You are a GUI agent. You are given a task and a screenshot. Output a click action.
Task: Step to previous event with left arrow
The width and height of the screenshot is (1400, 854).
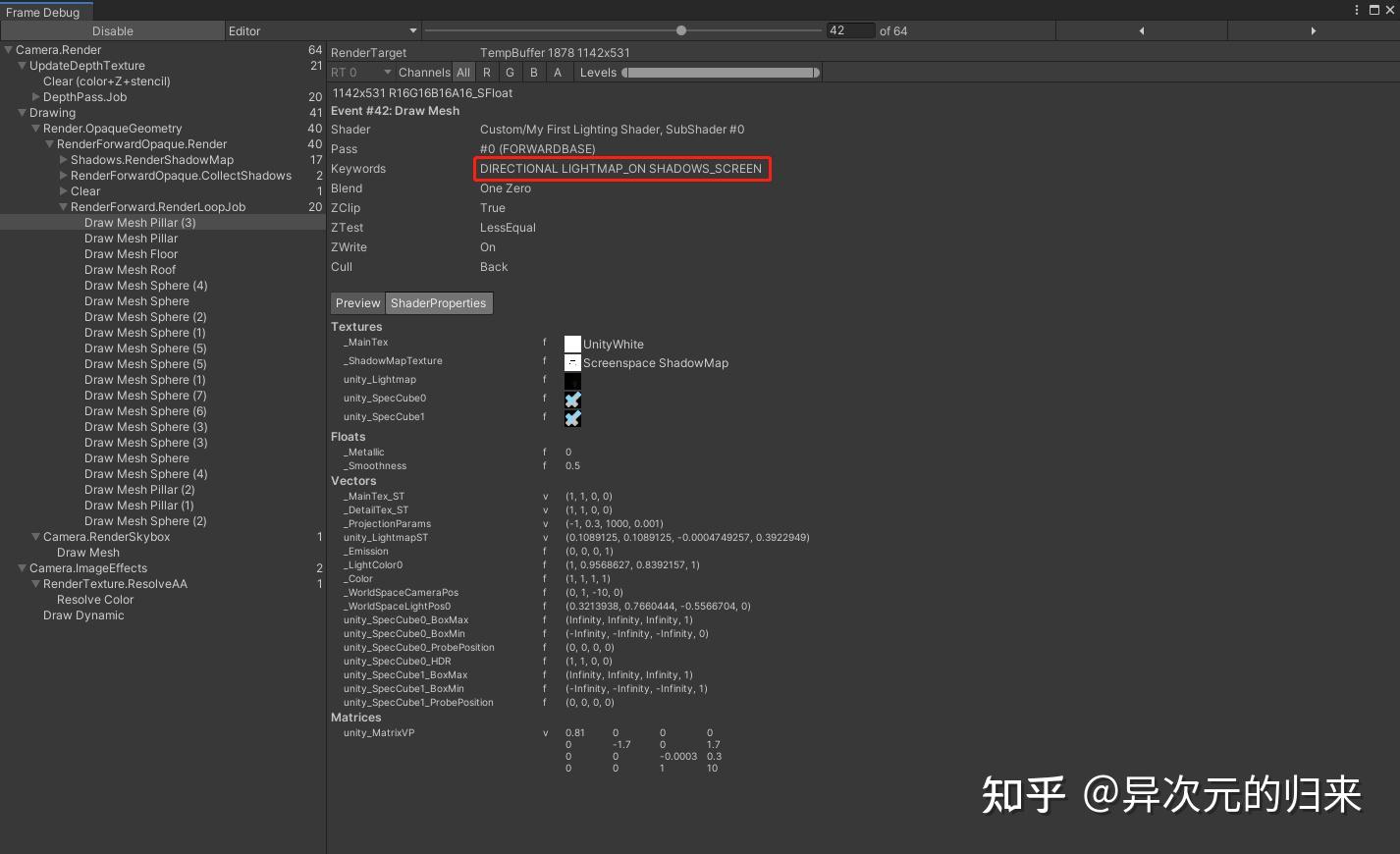tap(1142, 30)
